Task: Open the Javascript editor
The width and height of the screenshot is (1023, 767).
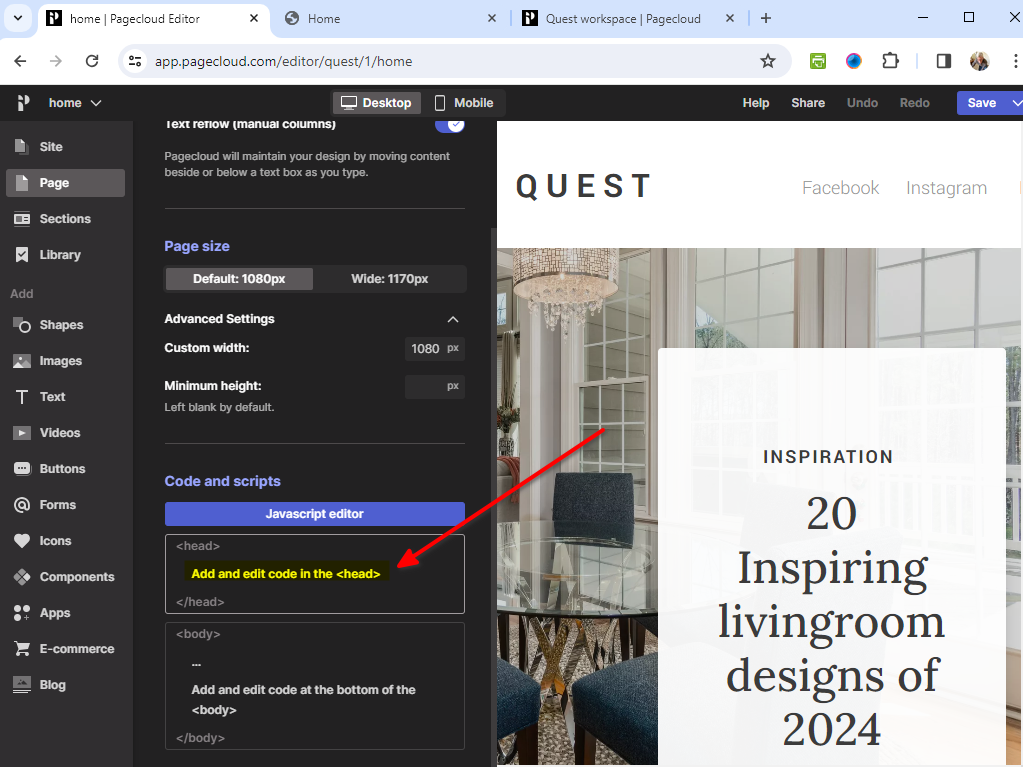Action: click(x=314, y=514)
